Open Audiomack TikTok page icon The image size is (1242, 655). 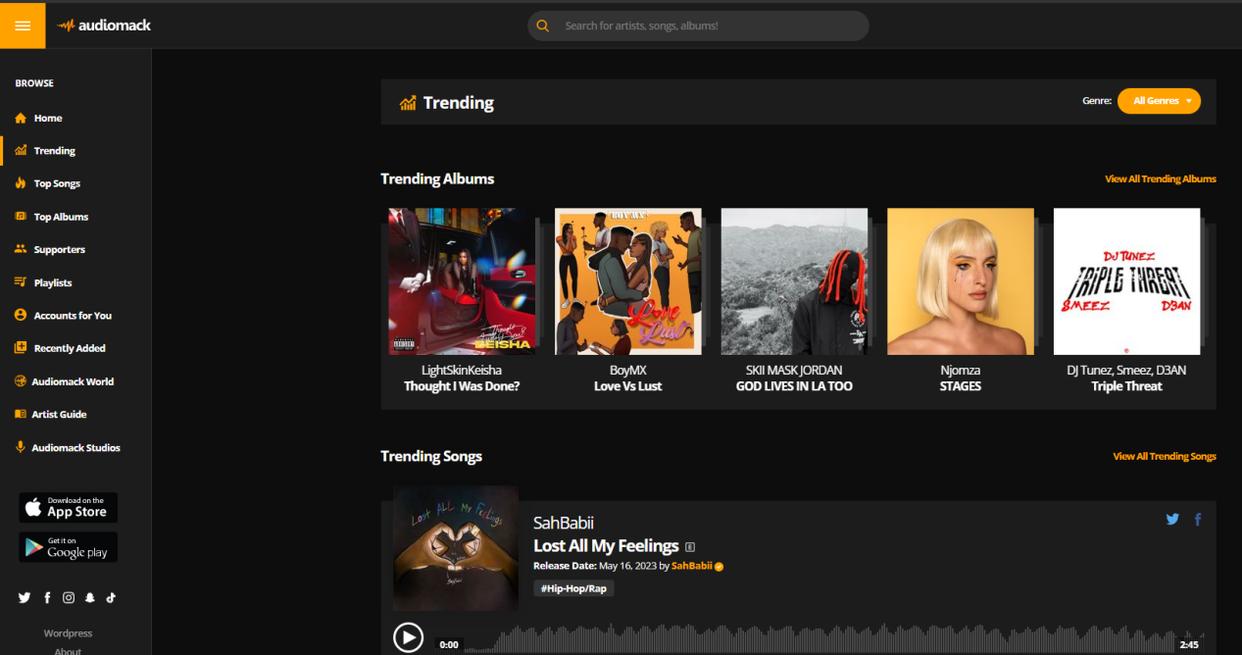(111, 597)
